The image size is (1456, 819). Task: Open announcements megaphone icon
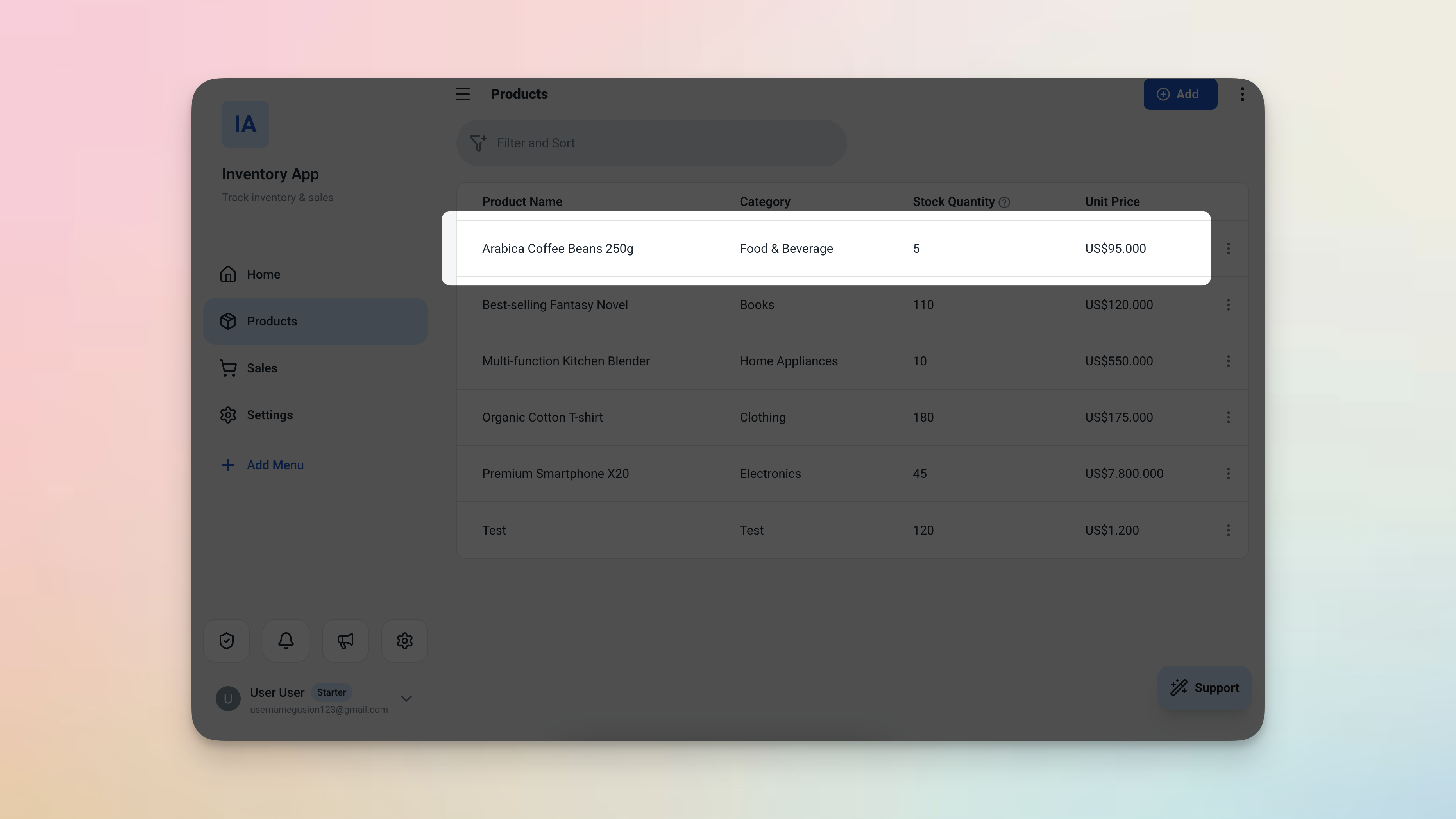pos(345,640)
